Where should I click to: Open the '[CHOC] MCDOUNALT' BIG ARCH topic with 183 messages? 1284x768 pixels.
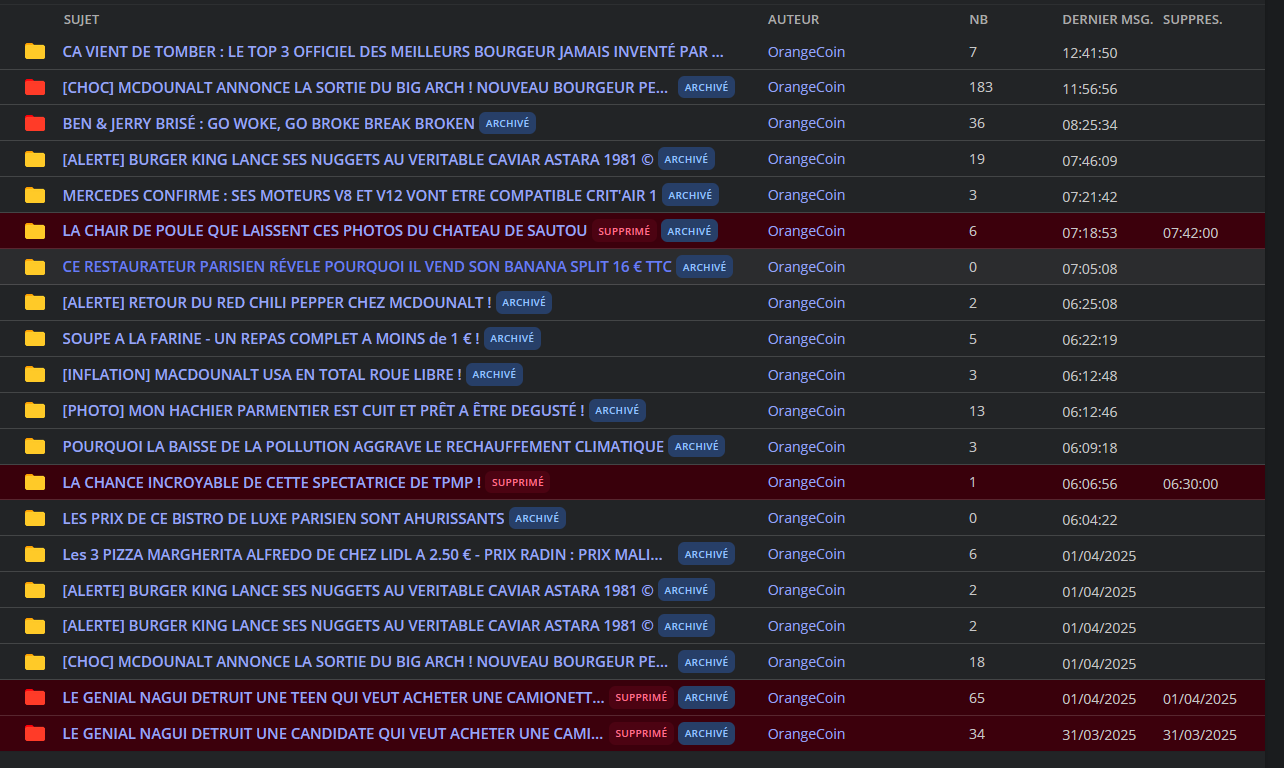point(365,88)
